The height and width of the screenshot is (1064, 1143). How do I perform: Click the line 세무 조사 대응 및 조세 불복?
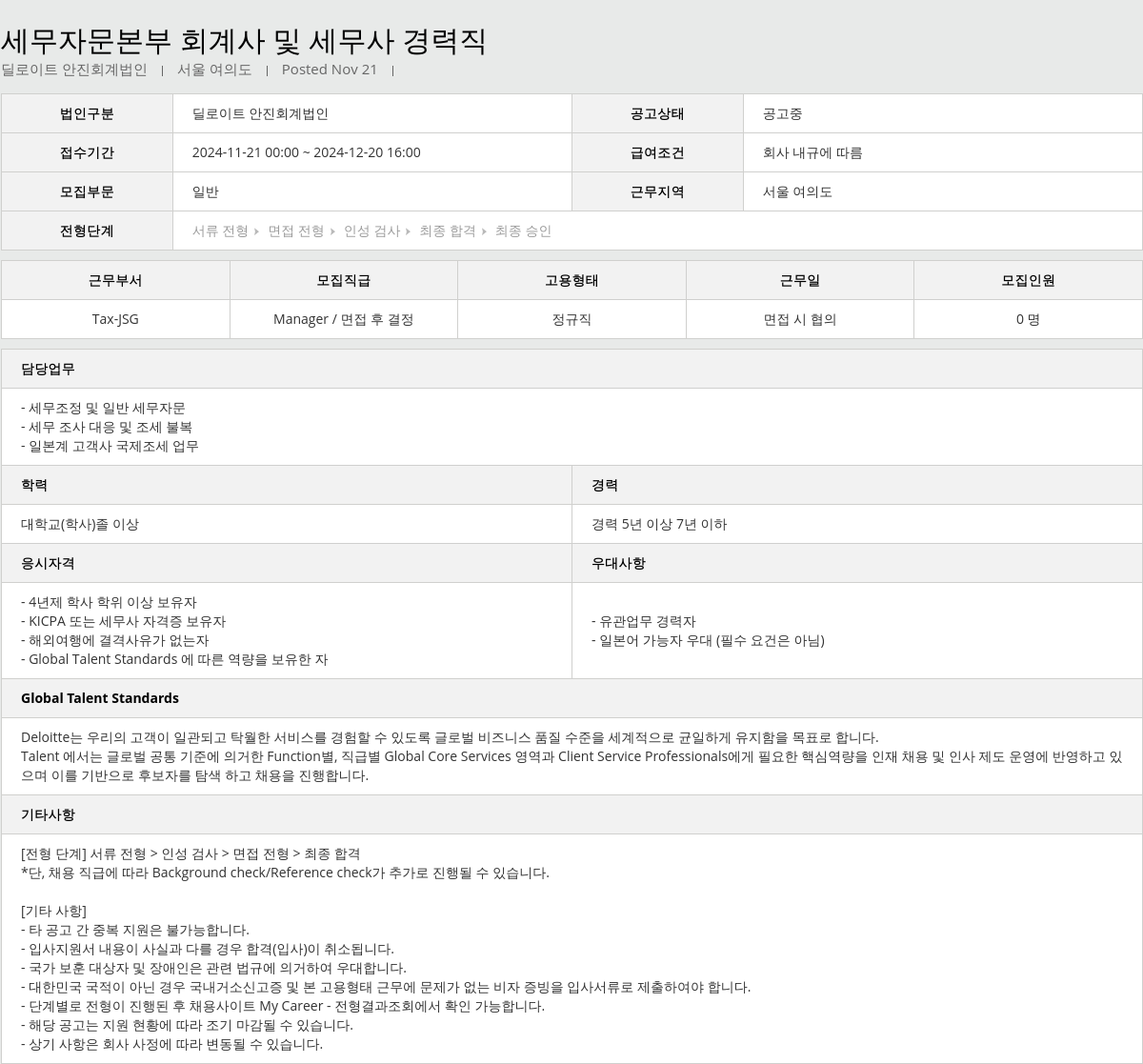(x=107, y=427)
